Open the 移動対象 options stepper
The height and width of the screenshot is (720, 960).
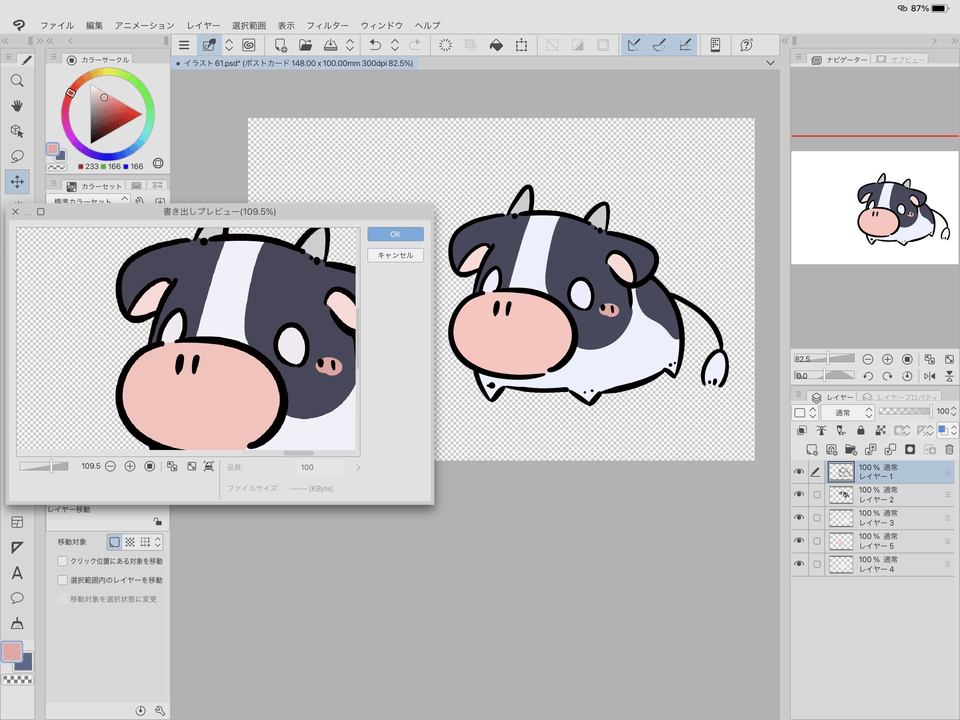click(158, 541)
